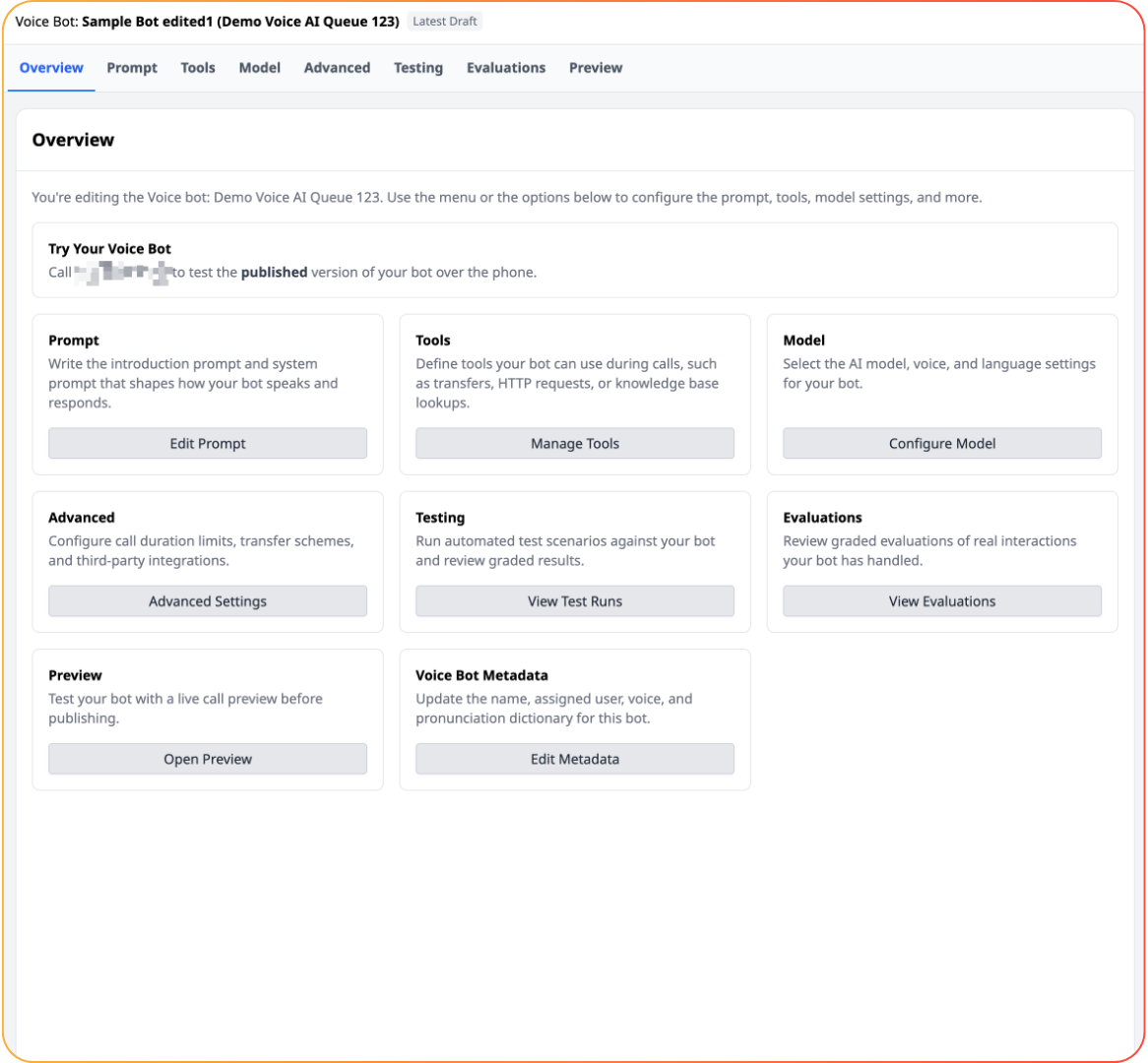Viewport: 1148px width, 1063px height.
Task: Open the Tools tab
Action: [x=198, y=68]
